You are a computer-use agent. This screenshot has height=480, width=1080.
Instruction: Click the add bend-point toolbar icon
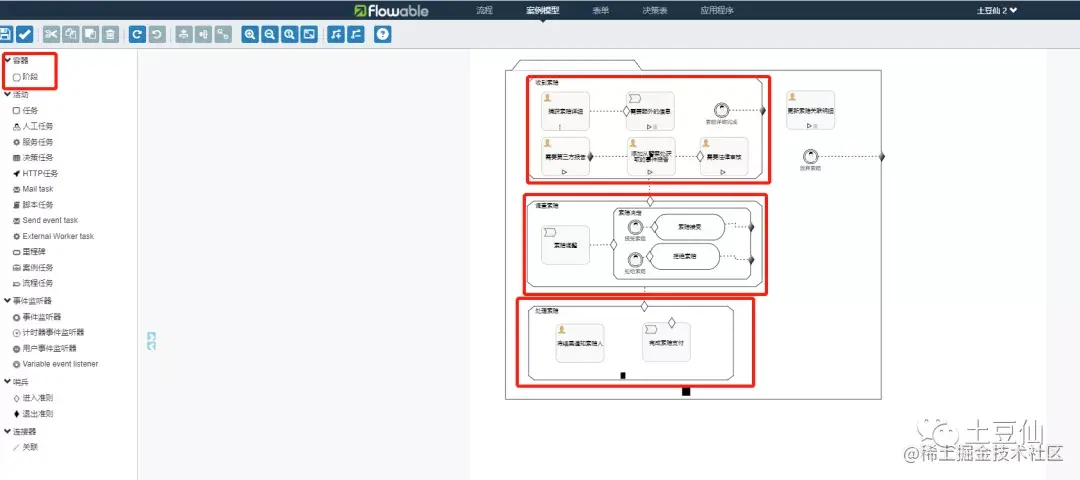click(335, 34)
